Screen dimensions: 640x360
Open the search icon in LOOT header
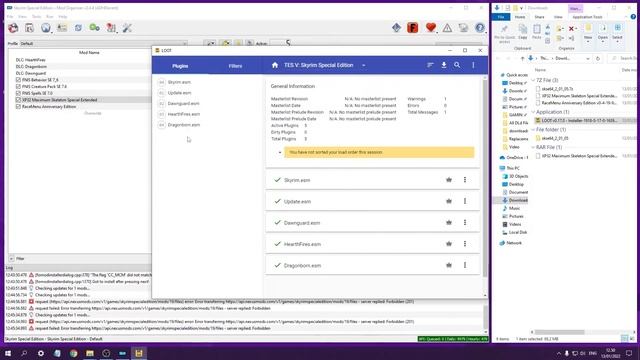pos(457,65)
